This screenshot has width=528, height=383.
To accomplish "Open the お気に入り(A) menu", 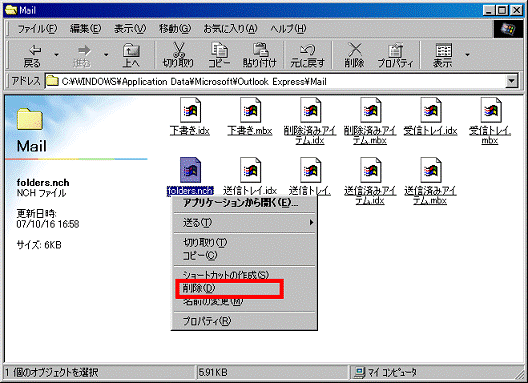I will click(x=230, y=29).
